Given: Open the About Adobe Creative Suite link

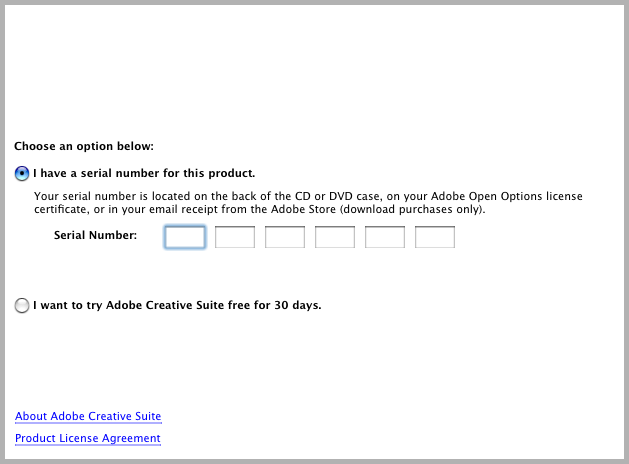Looking at the screenshot, I should [x=88, y=416].
